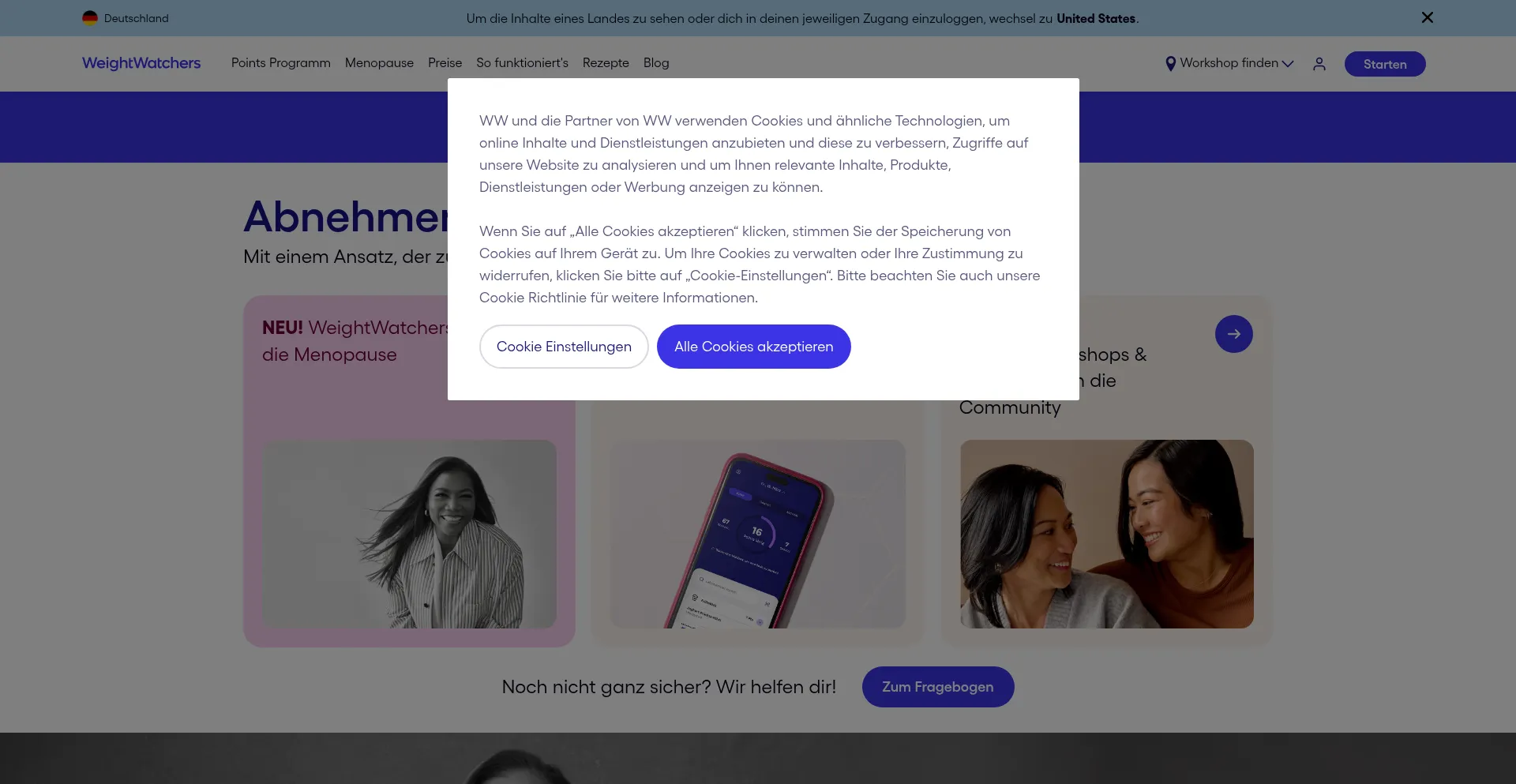1516x784 pixels.
Task: Select Rezepte in the top navigation
Action: [606, 63]
